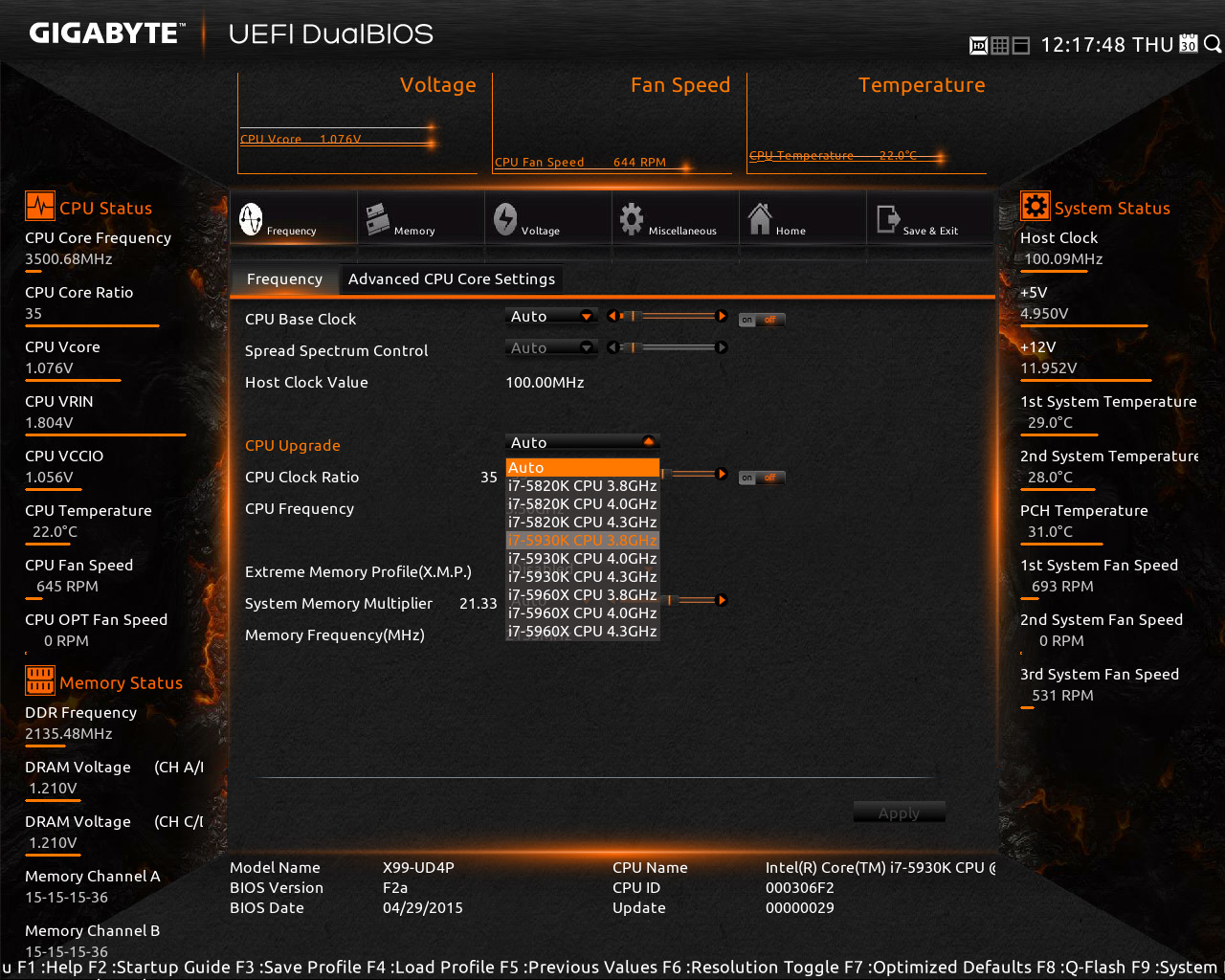This screenshot has height=980, width=1225.
Task: Select the CPU Clock Ratio setting label
Action: [302, 478]
